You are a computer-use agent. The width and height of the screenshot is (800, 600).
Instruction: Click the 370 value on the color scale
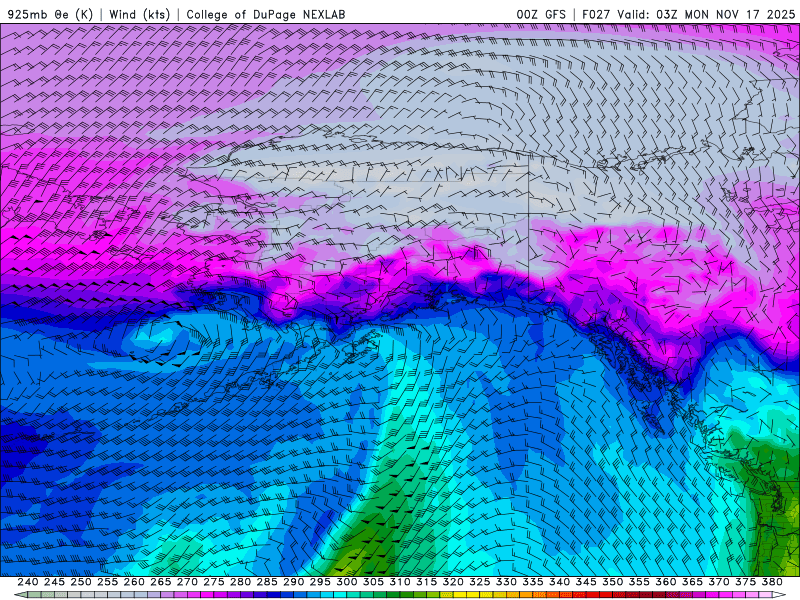pyautogui.click(x=719, y=582)
